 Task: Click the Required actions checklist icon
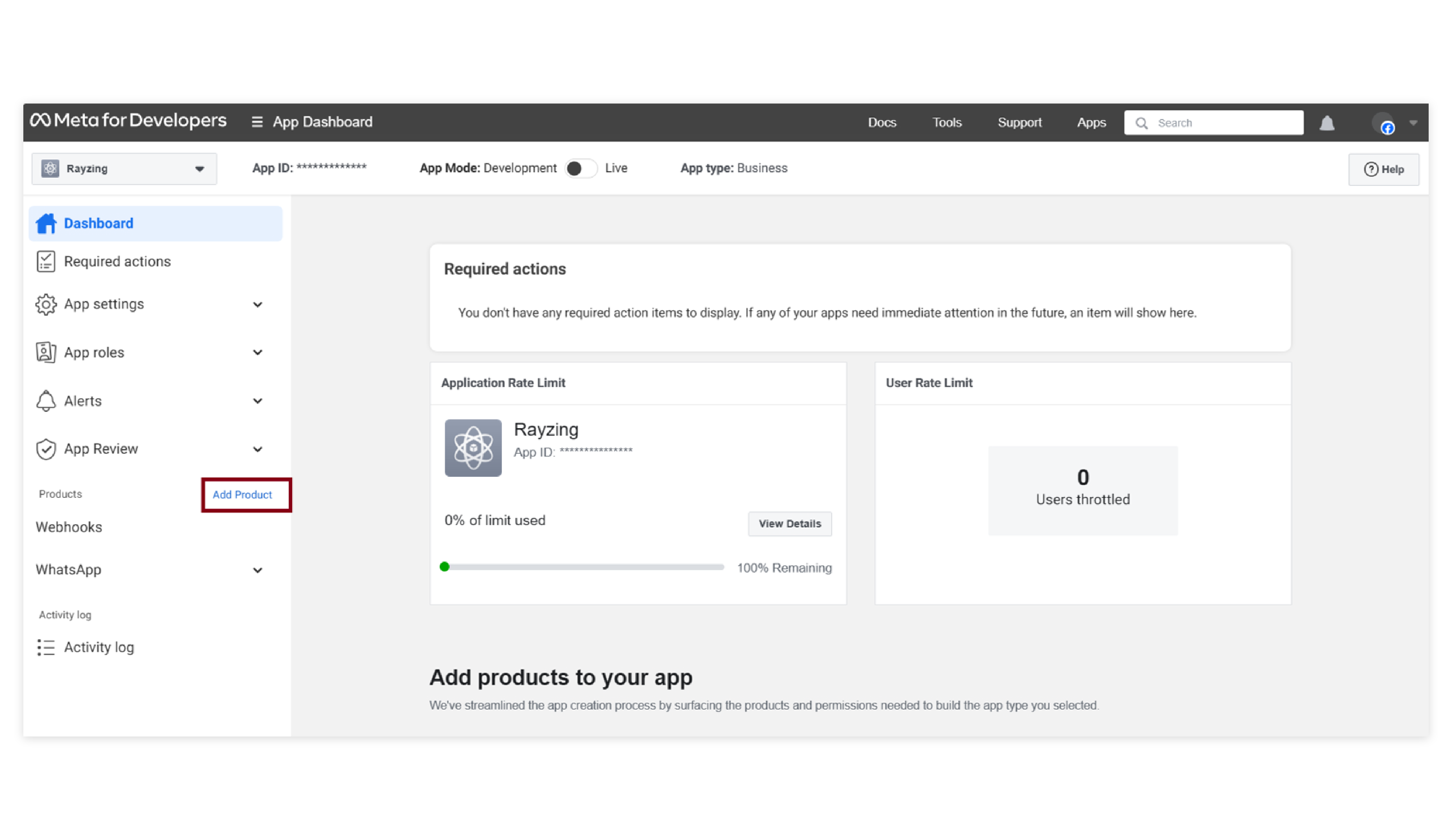tap(46, 261)
